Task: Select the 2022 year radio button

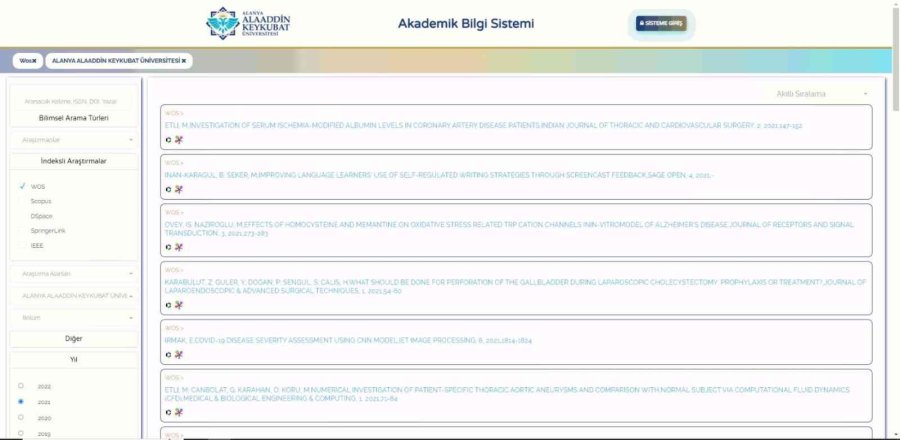Action: tap(21, 386)
